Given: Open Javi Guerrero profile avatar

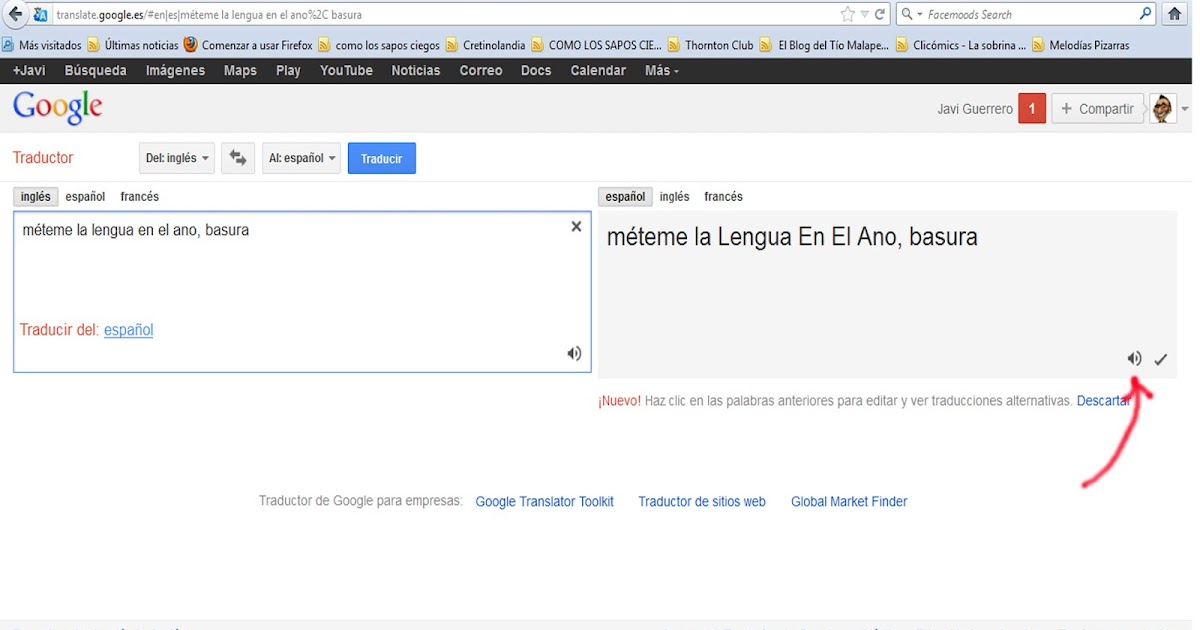Looking at the screenshot, I should [x=1162, y=109].
